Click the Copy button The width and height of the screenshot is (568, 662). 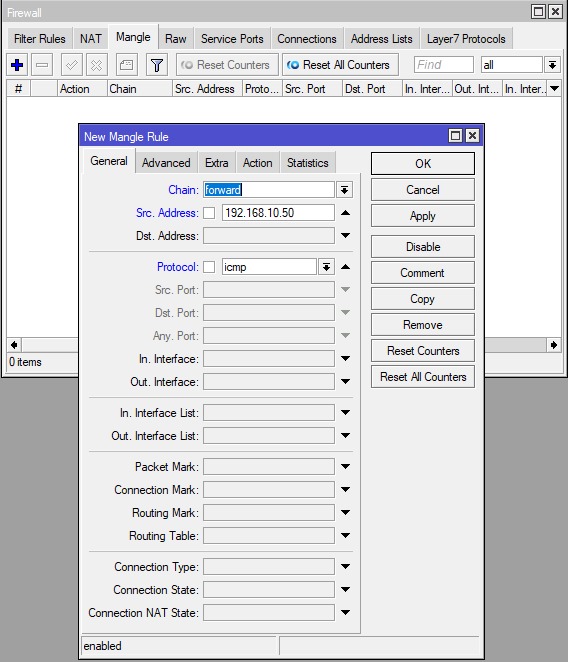423,299
